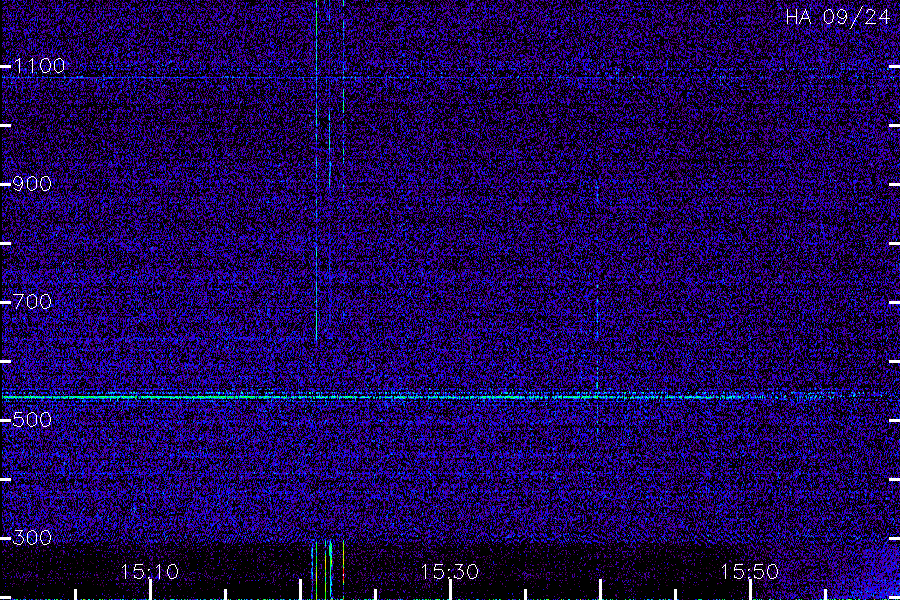
Task: Click the faint horizontal line just below 1100
Action: (x=450, y=77)
